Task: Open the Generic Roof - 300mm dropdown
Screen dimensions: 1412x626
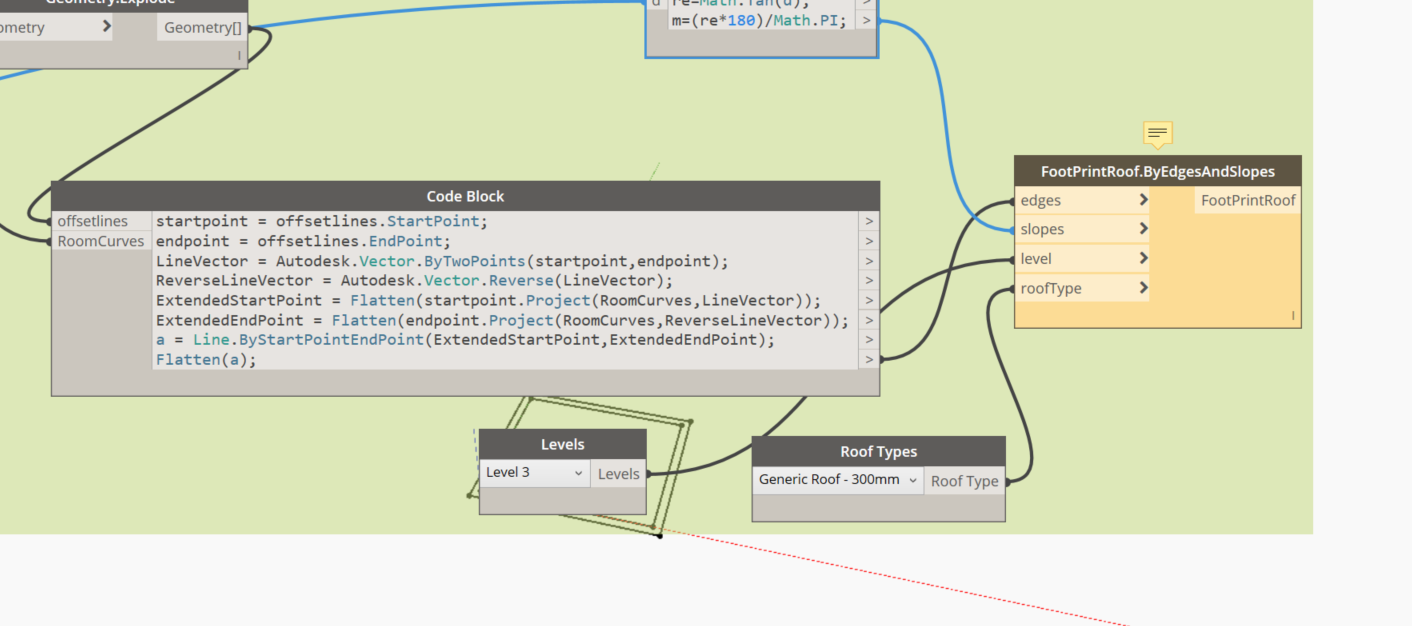Action: [837, 479]
